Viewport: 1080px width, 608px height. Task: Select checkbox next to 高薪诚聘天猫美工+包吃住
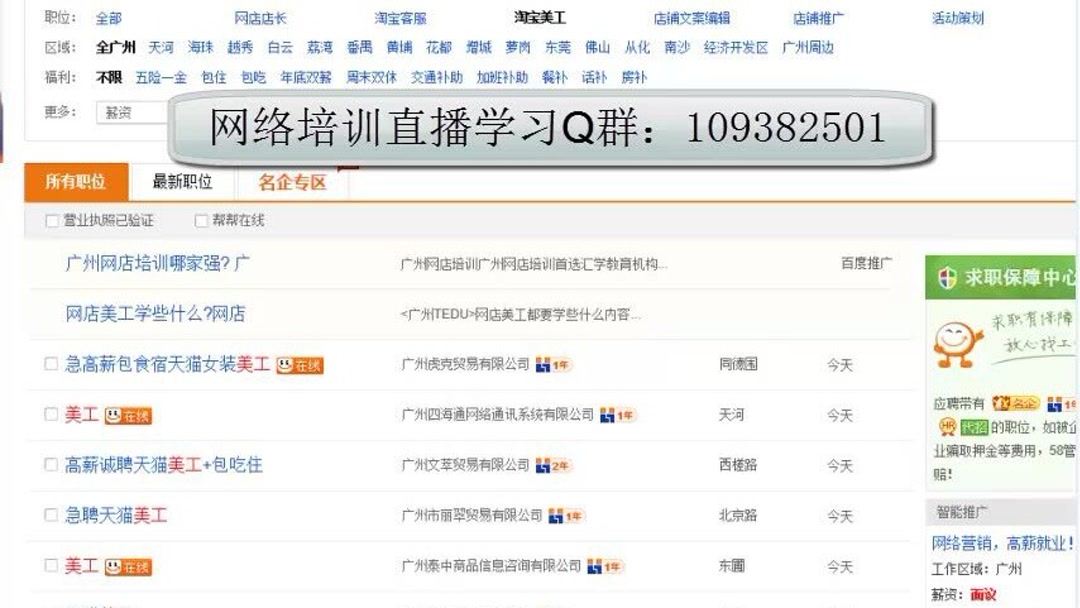pos(50,465)
